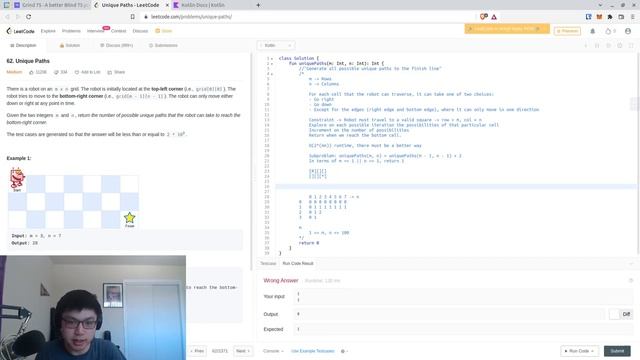Go to next problem with Next
Viewport: 640px width, 360px height.
coord(243,351)
